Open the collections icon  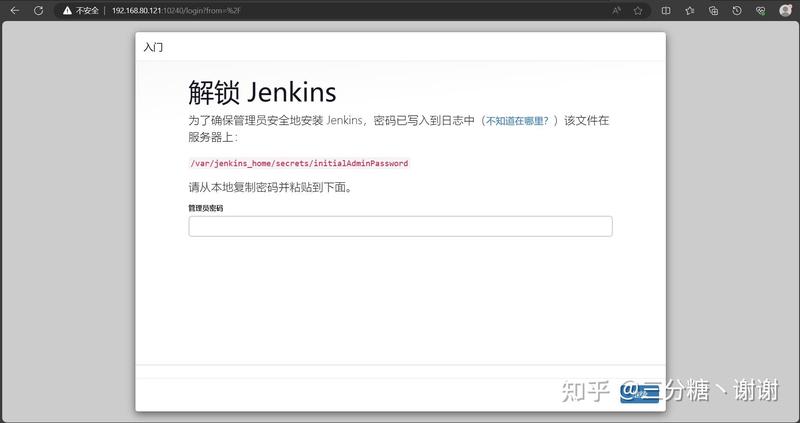[x=713, y=10]
